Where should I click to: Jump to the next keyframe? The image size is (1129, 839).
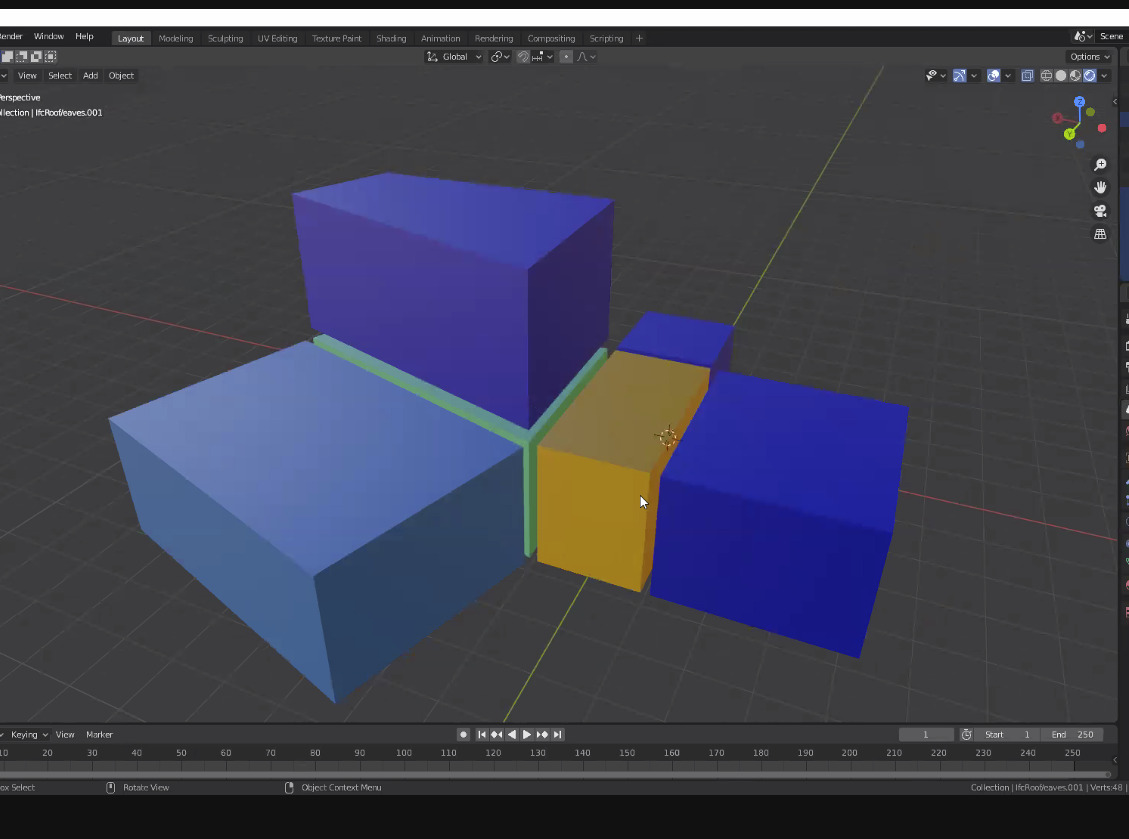click(542, 735)
